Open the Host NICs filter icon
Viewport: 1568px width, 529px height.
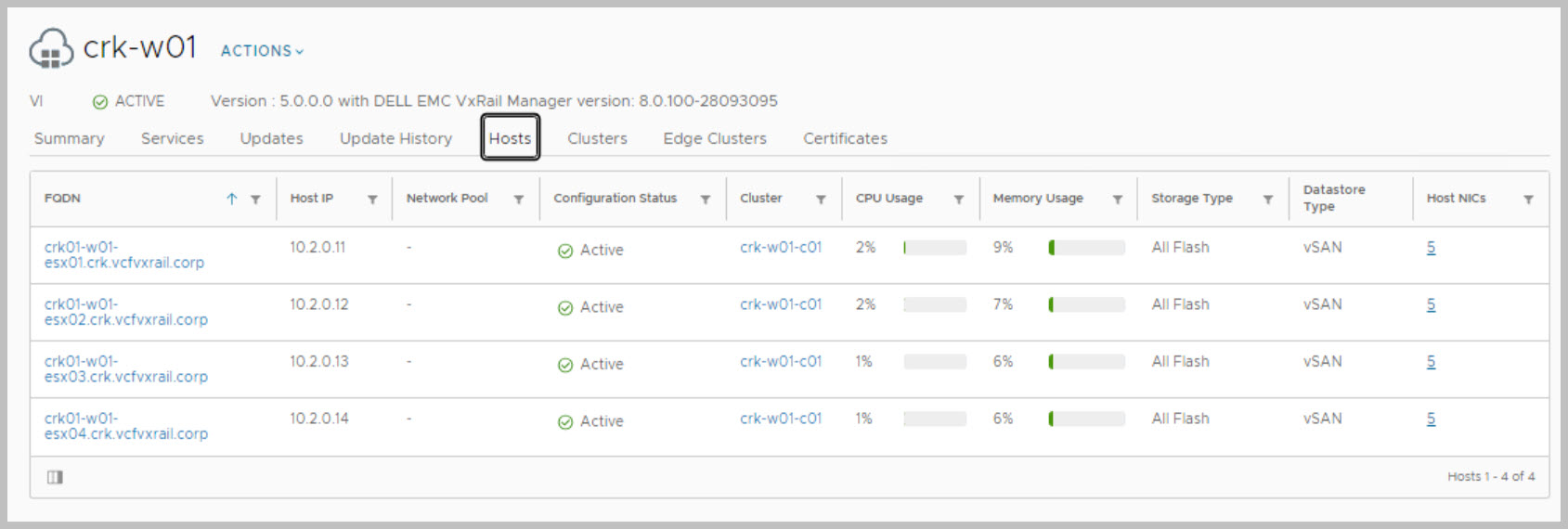pos(1528,200)
